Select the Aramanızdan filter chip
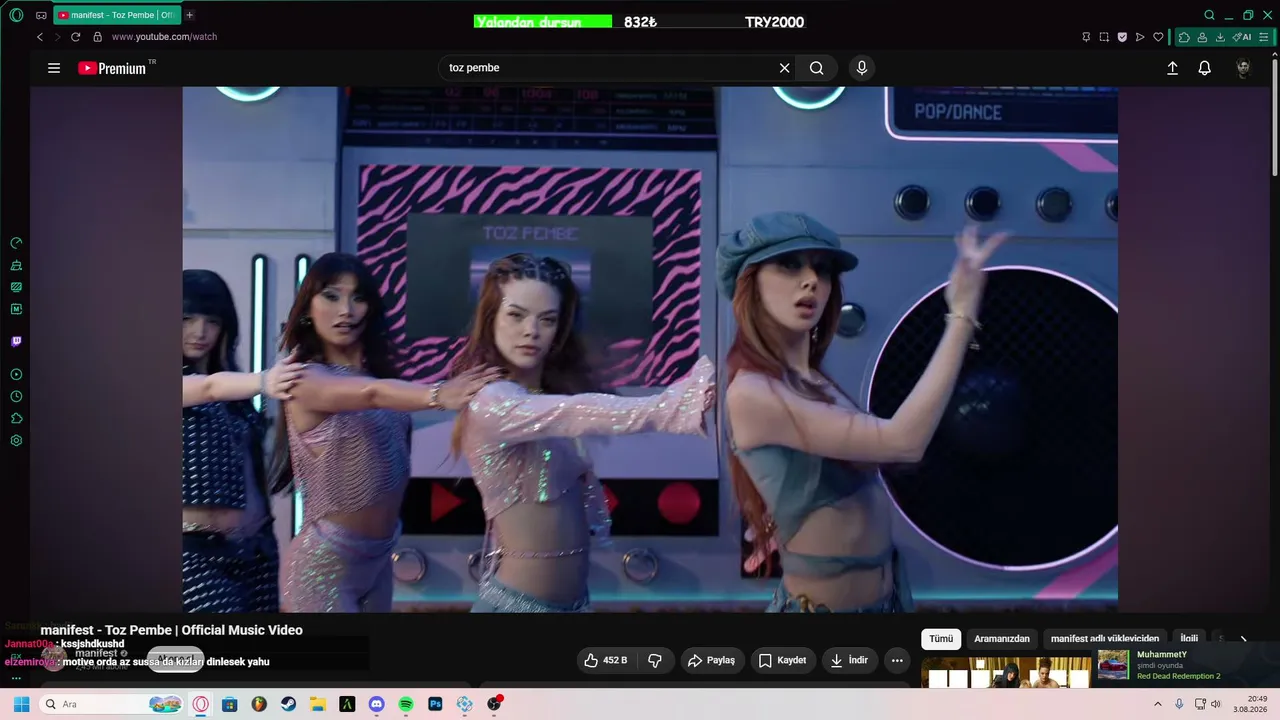The height and width of the screenshot is (720, 1280). coord(1002,639)
